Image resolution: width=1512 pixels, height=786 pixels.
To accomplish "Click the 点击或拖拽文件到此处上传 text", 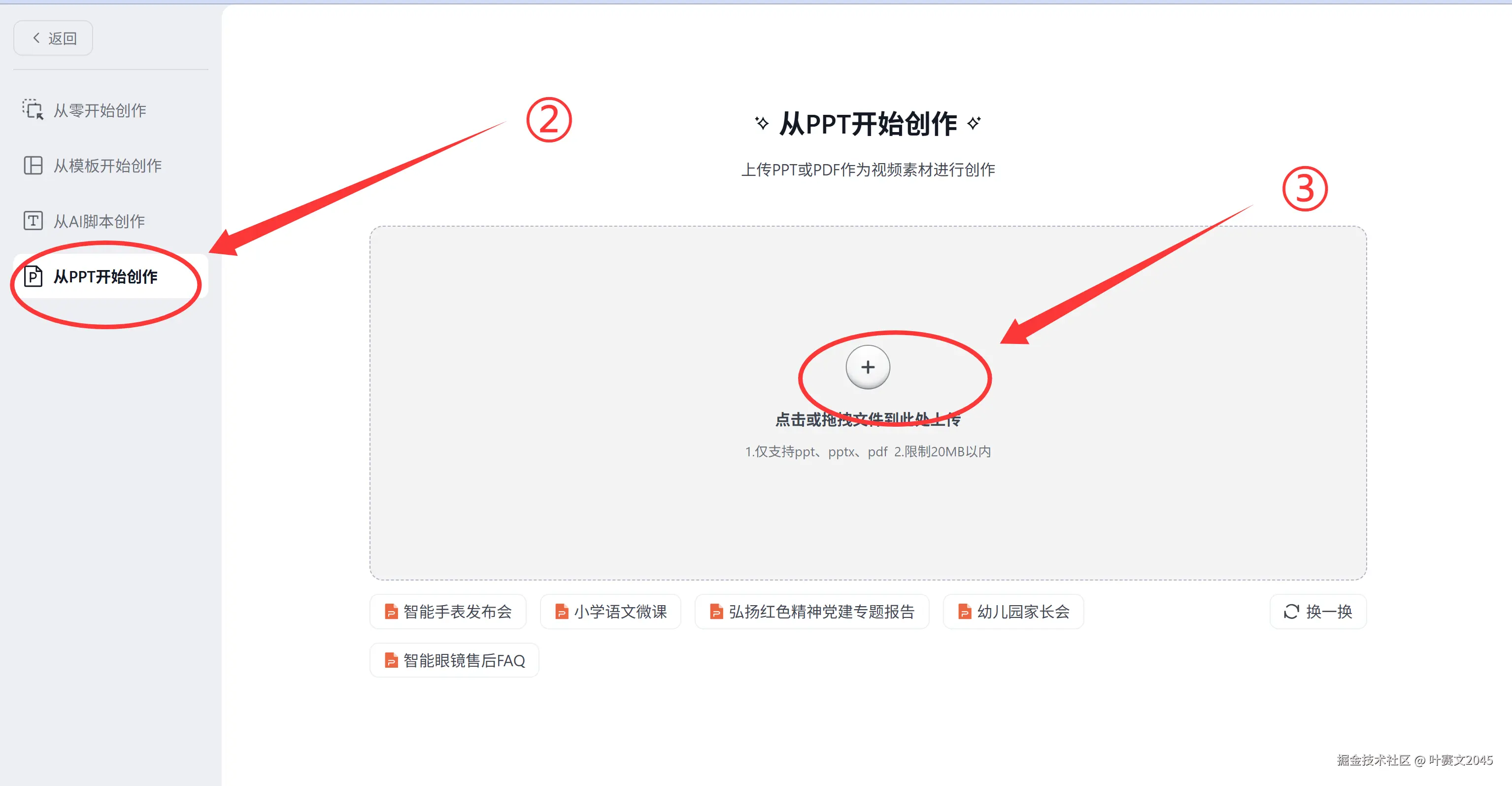I will coord(867,419).
